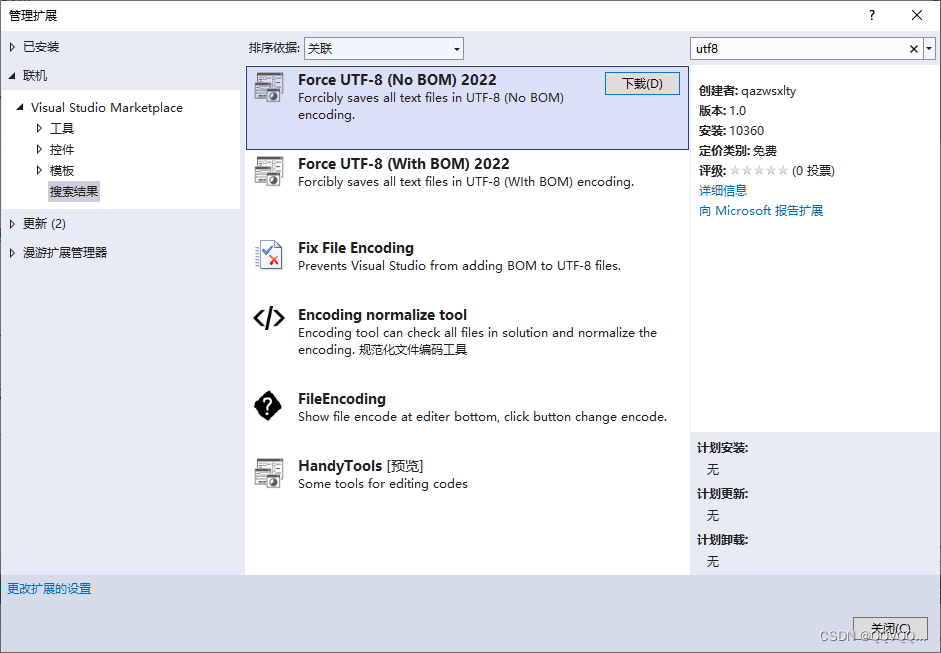Click 'Some tools for editing codes' description

[383, 484]
